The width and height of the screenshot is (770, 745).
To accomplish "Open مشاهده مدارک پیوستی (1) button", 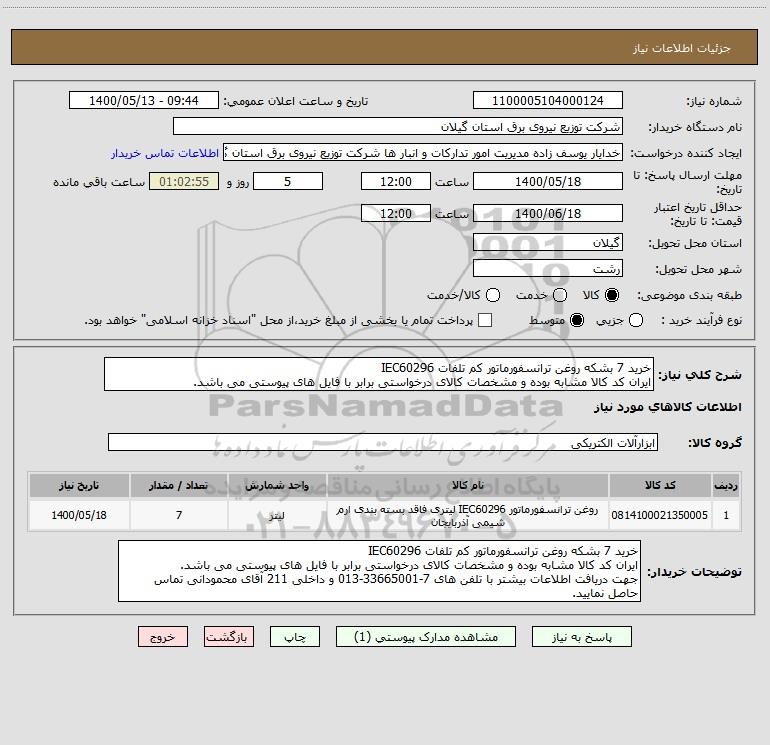I will click(426, 637).
